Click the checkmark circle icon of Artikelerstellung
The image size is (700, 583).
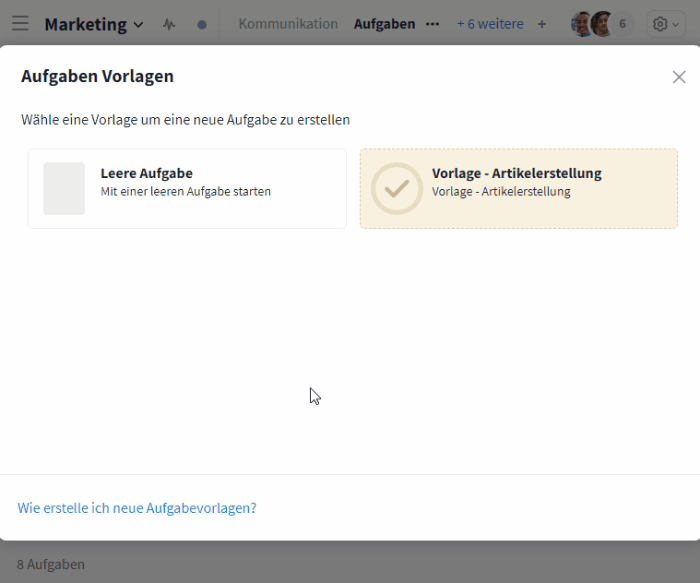coord(396,188)
